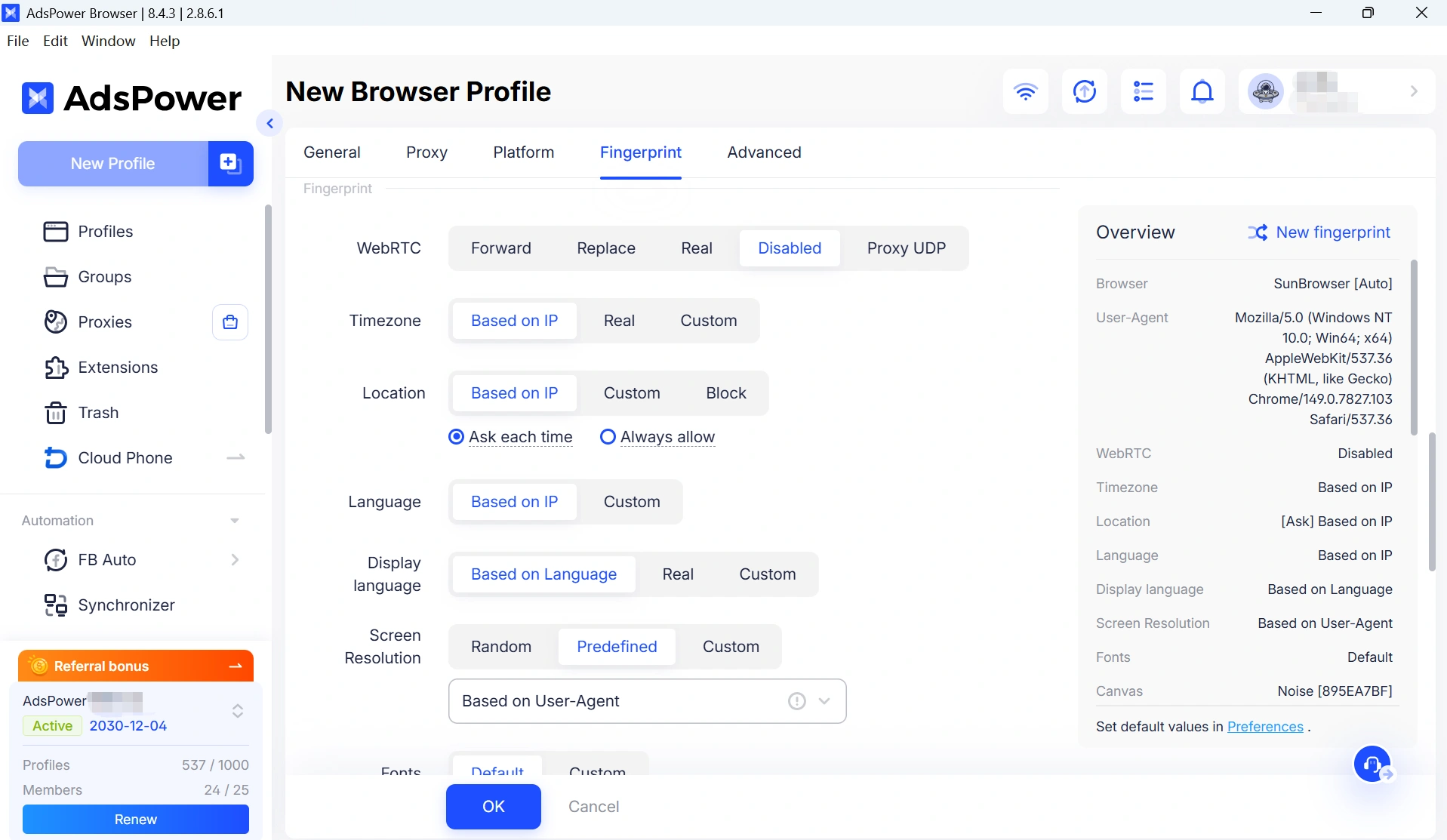Open Profiles in the sidebar
This screenshot has width=1447, height=840.
point(105,231)
